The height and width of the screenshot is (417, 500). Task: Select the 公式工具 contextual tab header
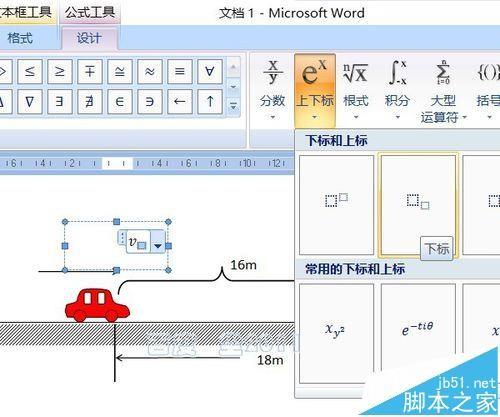click(x=90, y=13)
